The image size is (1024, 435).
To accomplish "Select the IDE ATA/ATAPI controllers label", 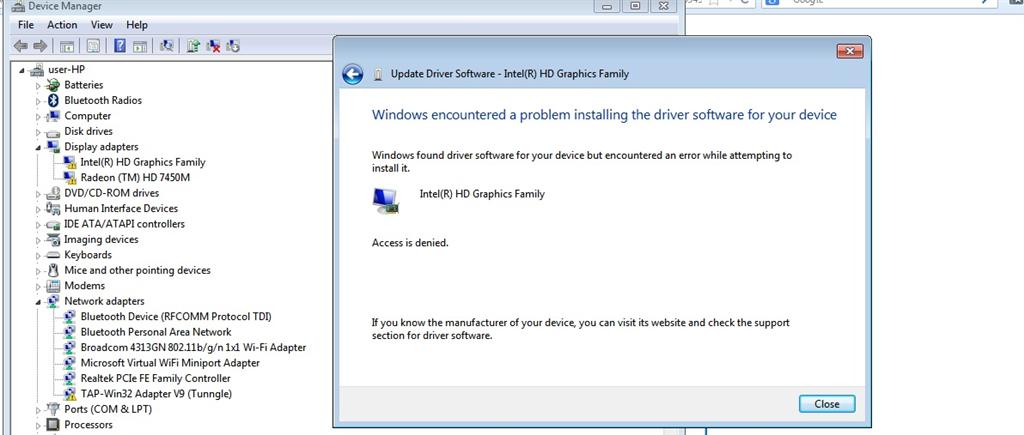I will 124,224.
